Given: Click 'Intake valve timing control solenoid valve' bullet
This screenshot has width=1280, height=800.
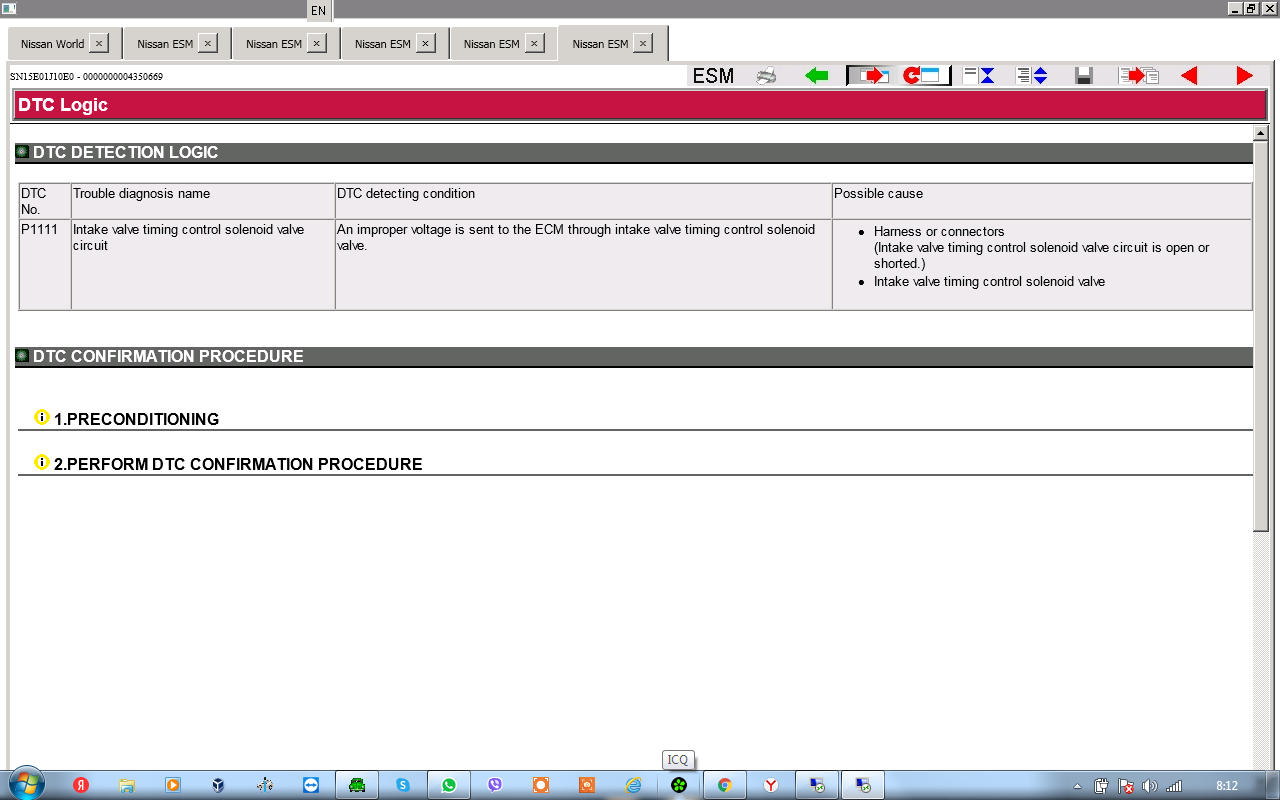Looking at the screenshot, I should [x=989, y=282].
